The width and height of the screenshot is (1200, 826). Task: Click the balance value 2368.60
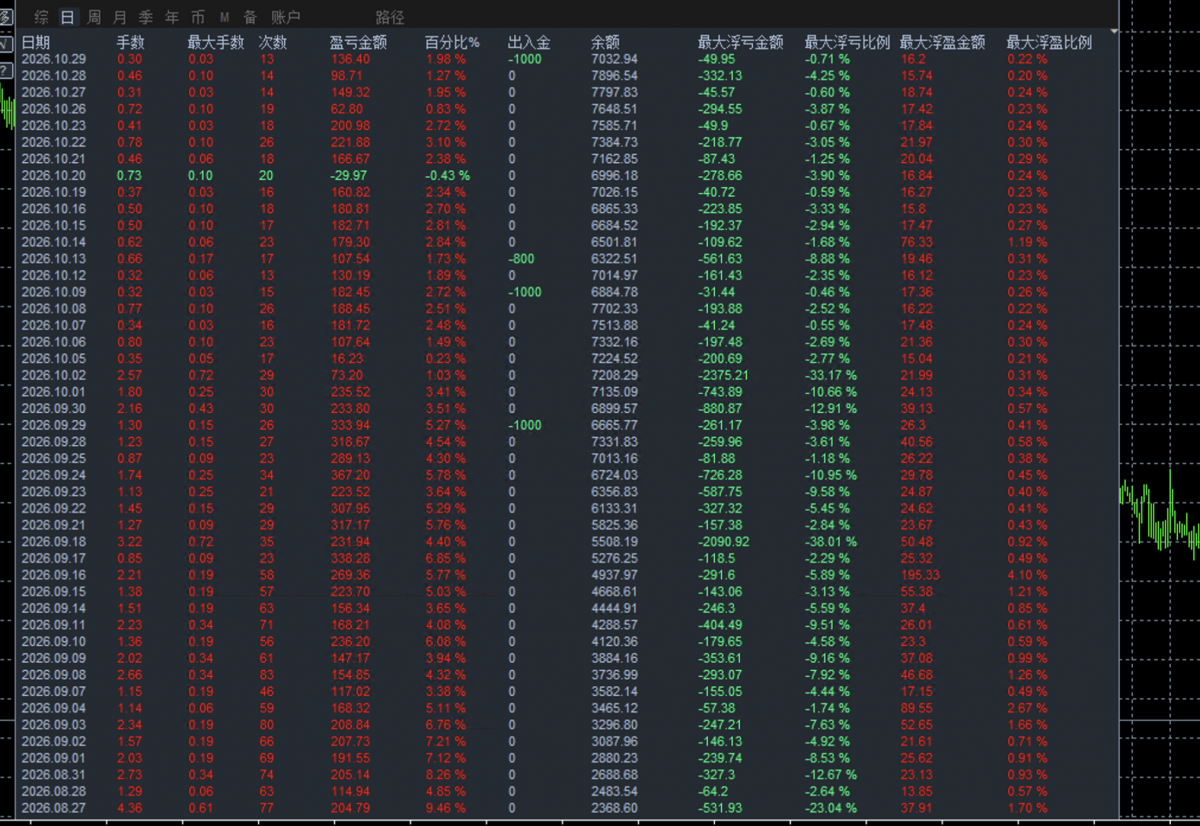pos(615,808)
